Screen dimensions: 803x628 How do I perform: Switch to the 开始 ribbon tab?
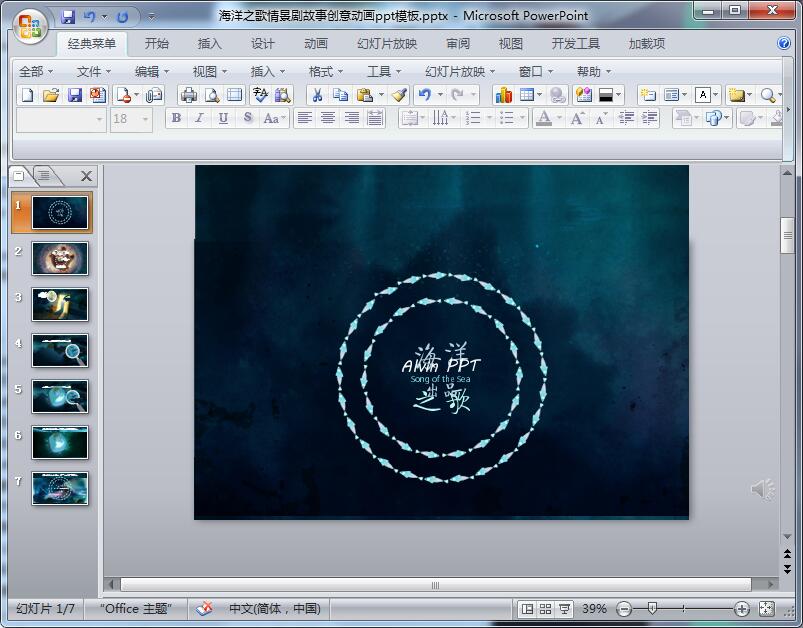click(157, 44)
